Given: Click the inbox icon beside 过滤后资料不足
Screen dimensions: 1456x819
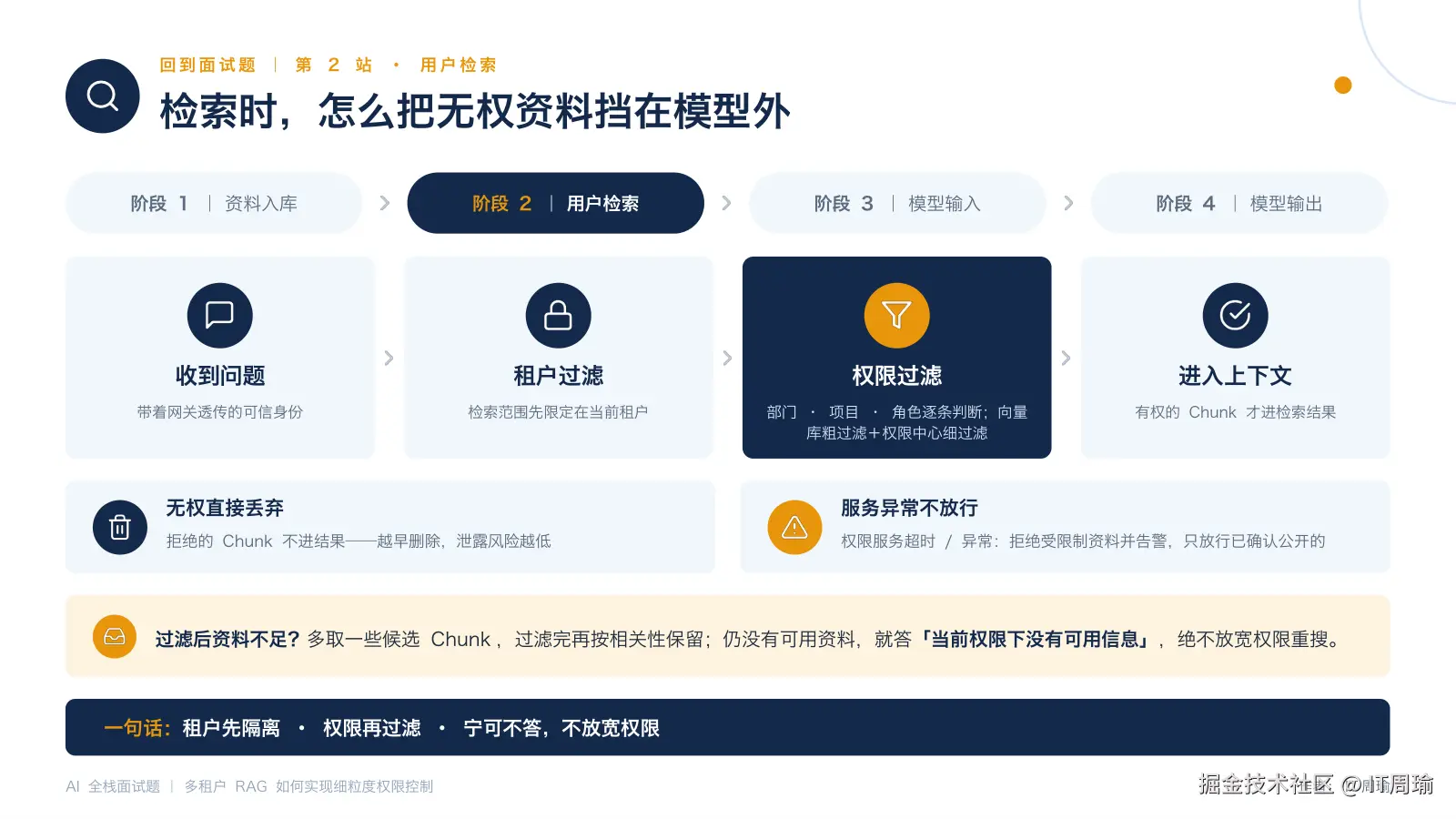Looking at the screenshot, I should (x=115, y=637).
